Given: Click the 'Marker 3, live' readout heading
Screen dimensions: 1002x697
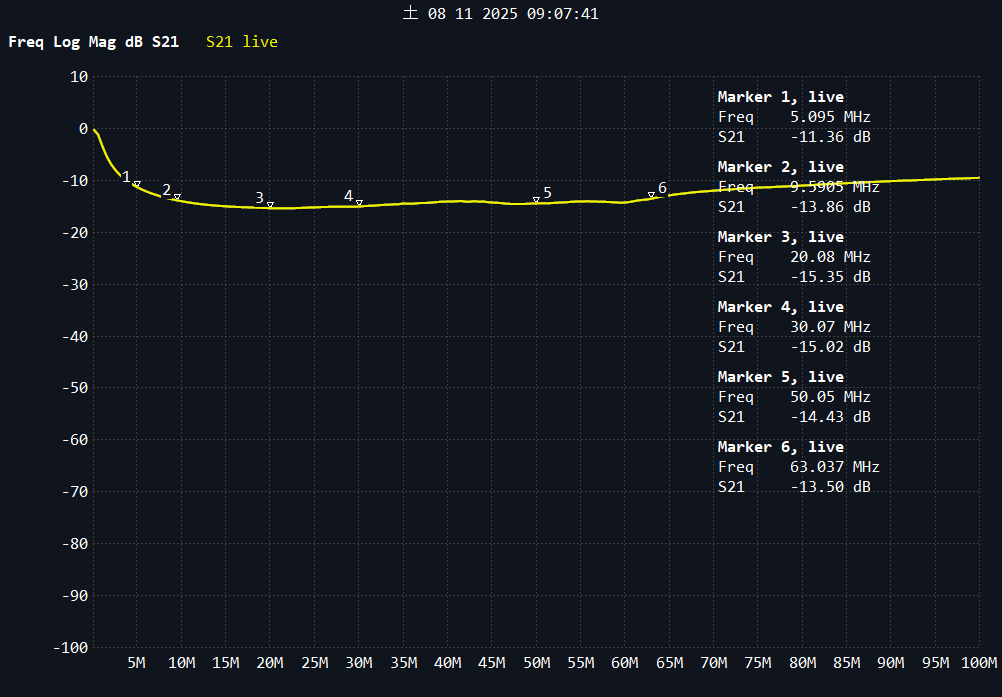Looking at the screenshot, I should click(x=780, y=237).
